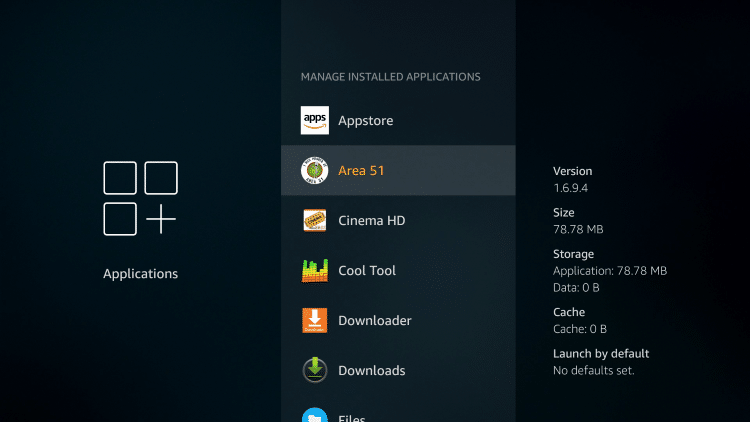Click the Area 51 app icon
This screenshot has height=422, width=750.
click(x=315, y=170)
